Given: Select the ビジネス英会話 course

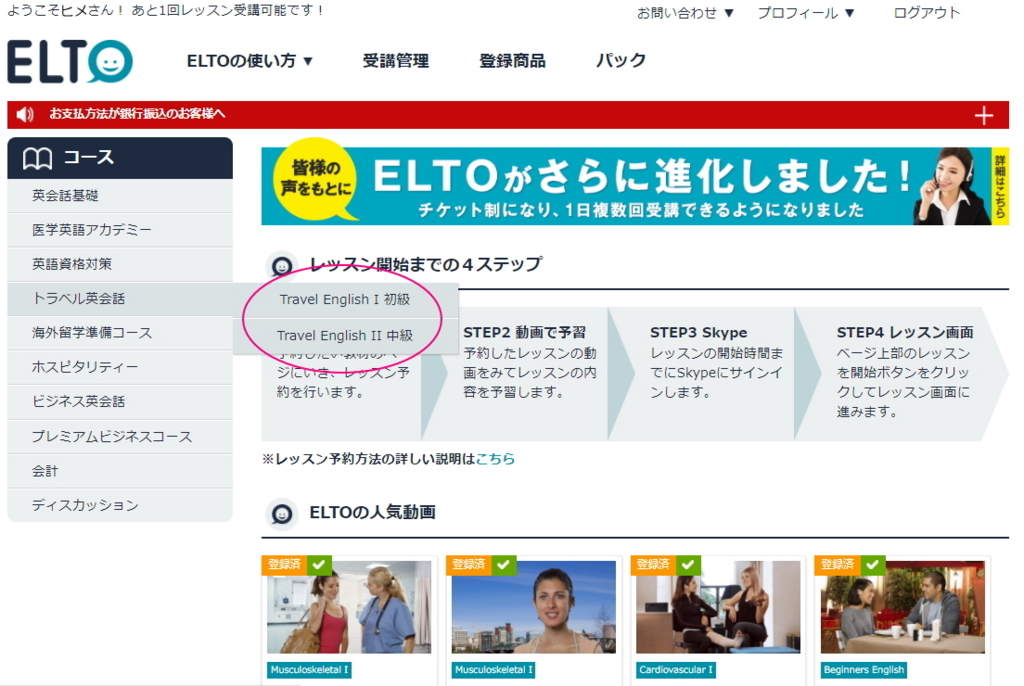Looking at the screenshot, I should [x=120, y=402].
